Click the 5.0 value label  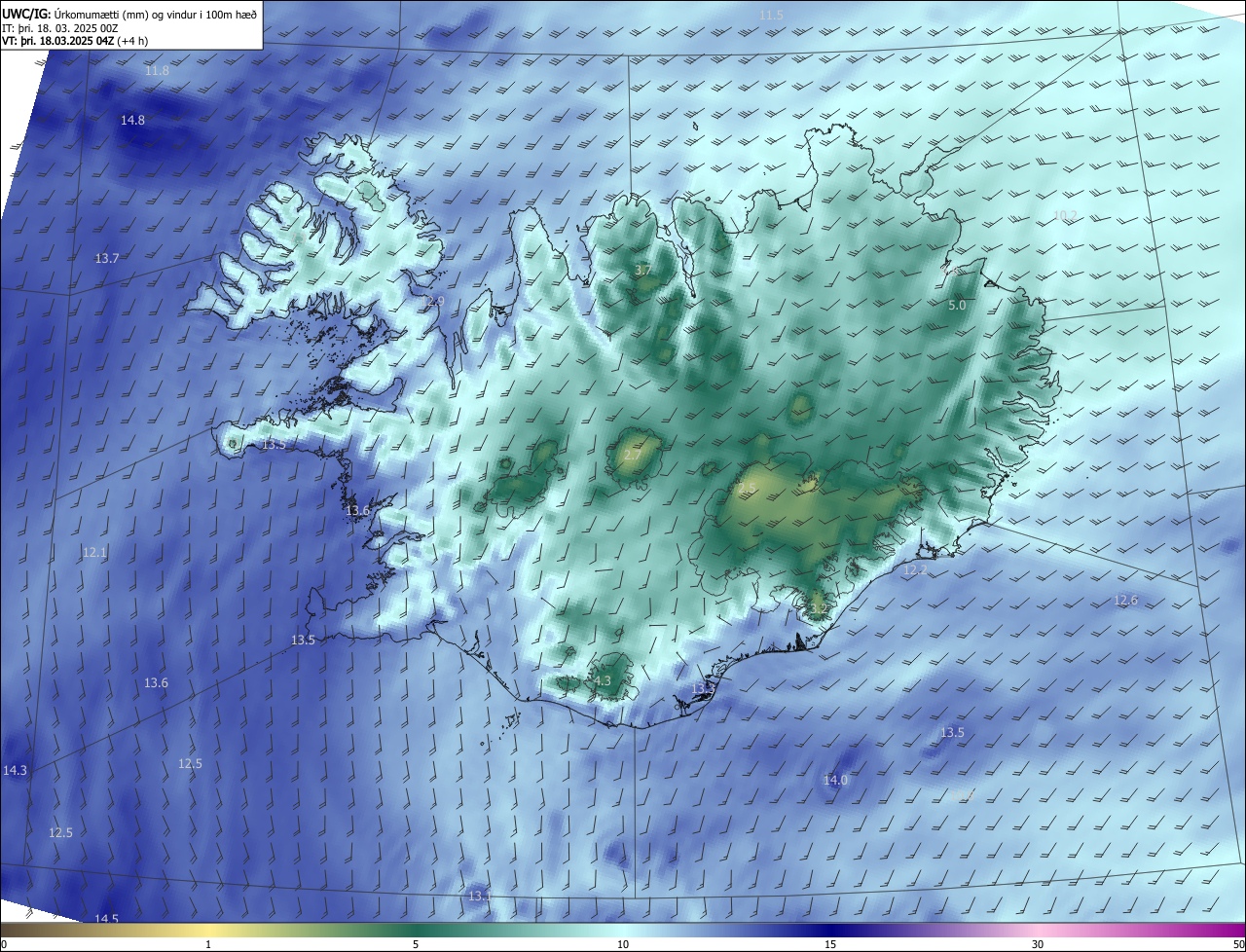pos(957,306)
